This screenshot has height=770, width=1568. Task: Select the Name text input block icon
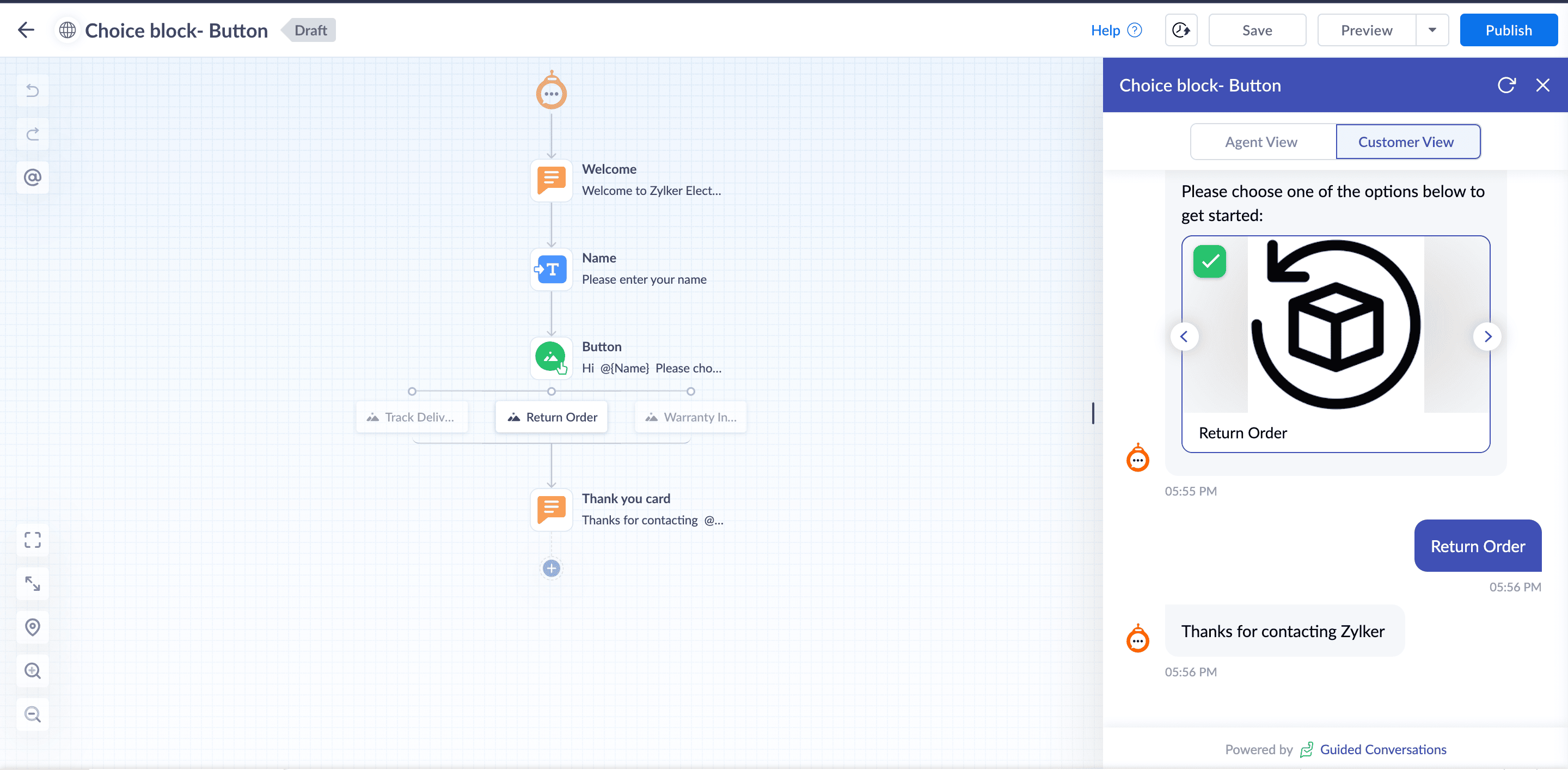tap(551, 269)
